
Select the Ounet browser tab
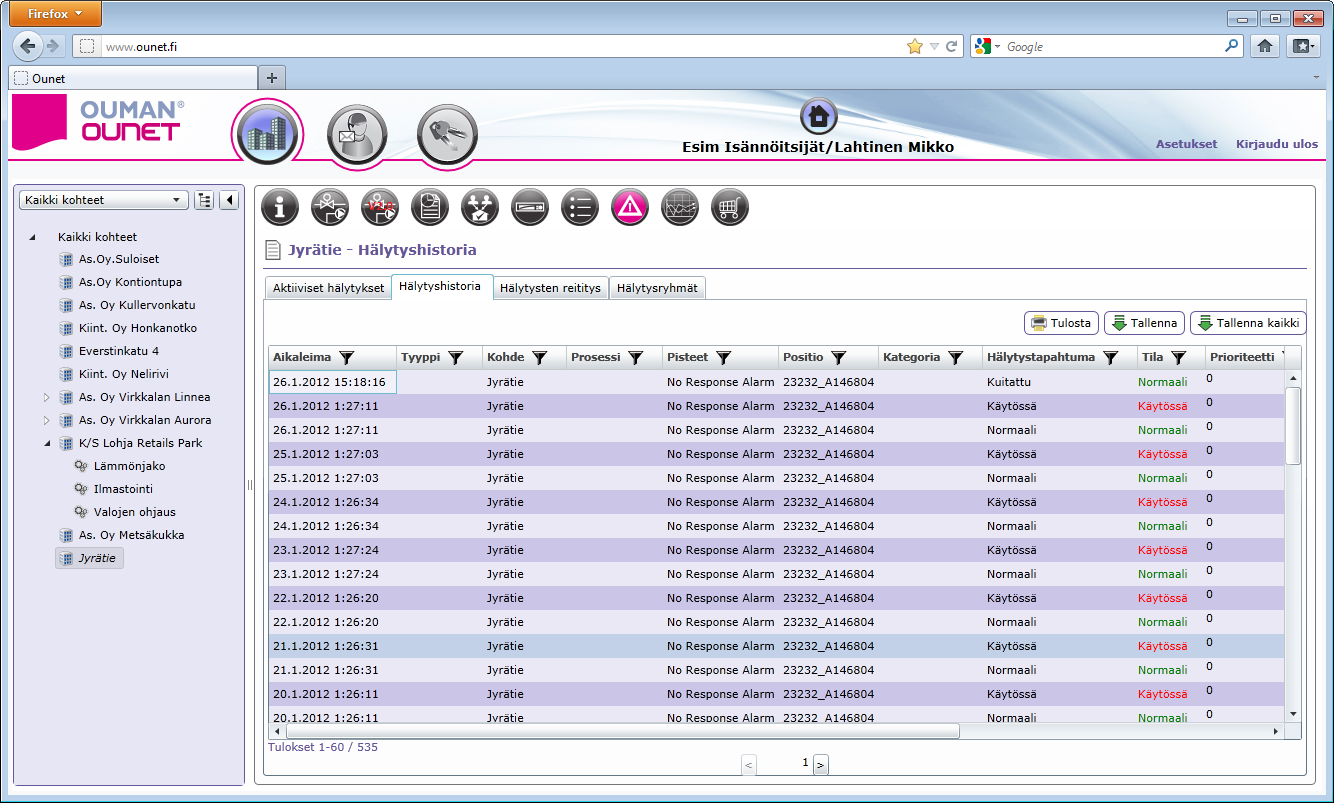(133, 78)
